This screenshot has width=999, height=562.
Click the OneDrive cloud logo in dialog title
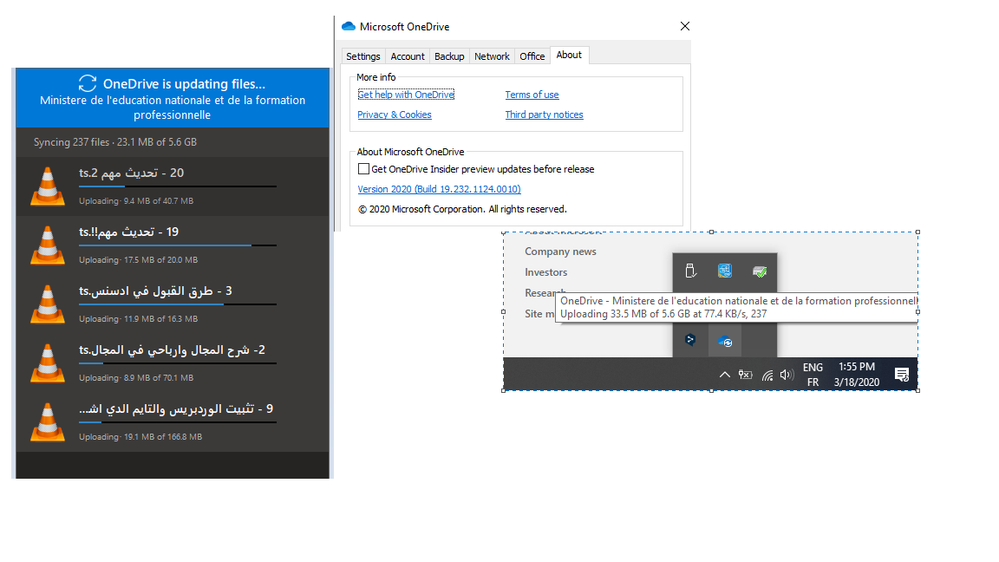coord(349,26)
